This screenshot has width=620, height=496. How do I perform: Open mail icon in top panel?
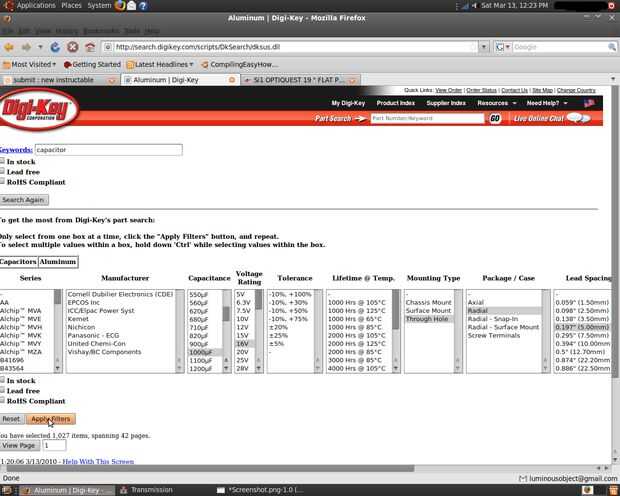[132, 6]
